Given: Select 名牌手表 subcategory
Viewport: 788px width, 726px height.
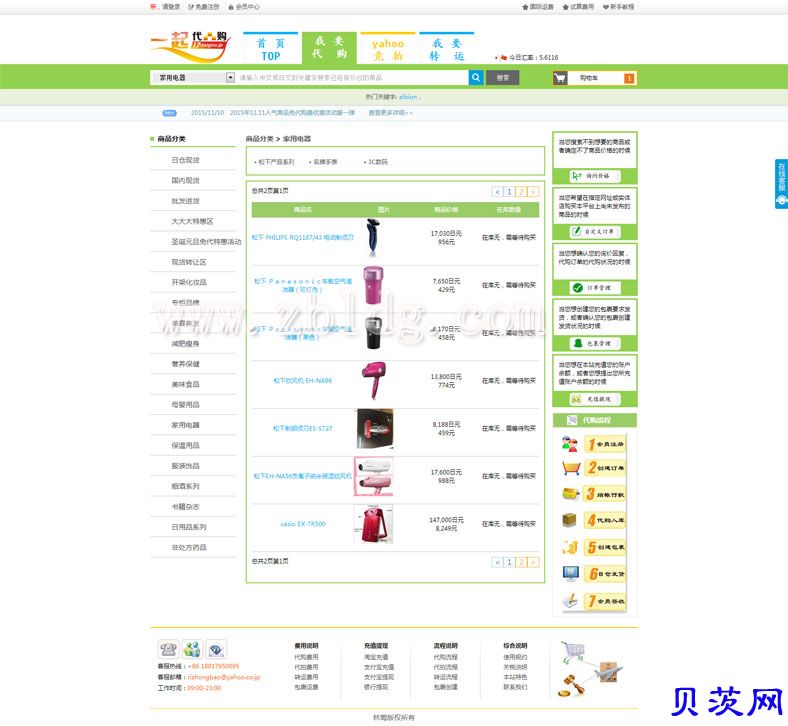Looking at the screenshot, I should (324, 162).
